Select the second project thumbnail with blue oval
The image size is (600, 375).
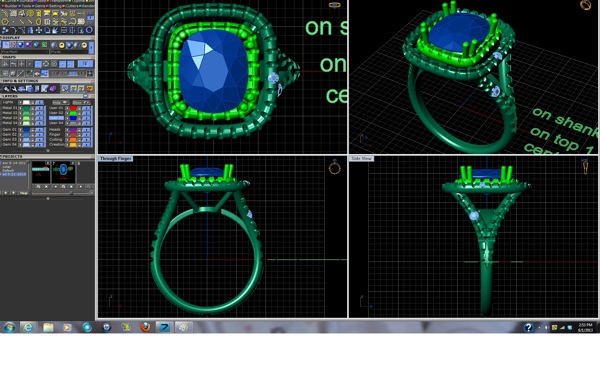click(x=64, y=172)
